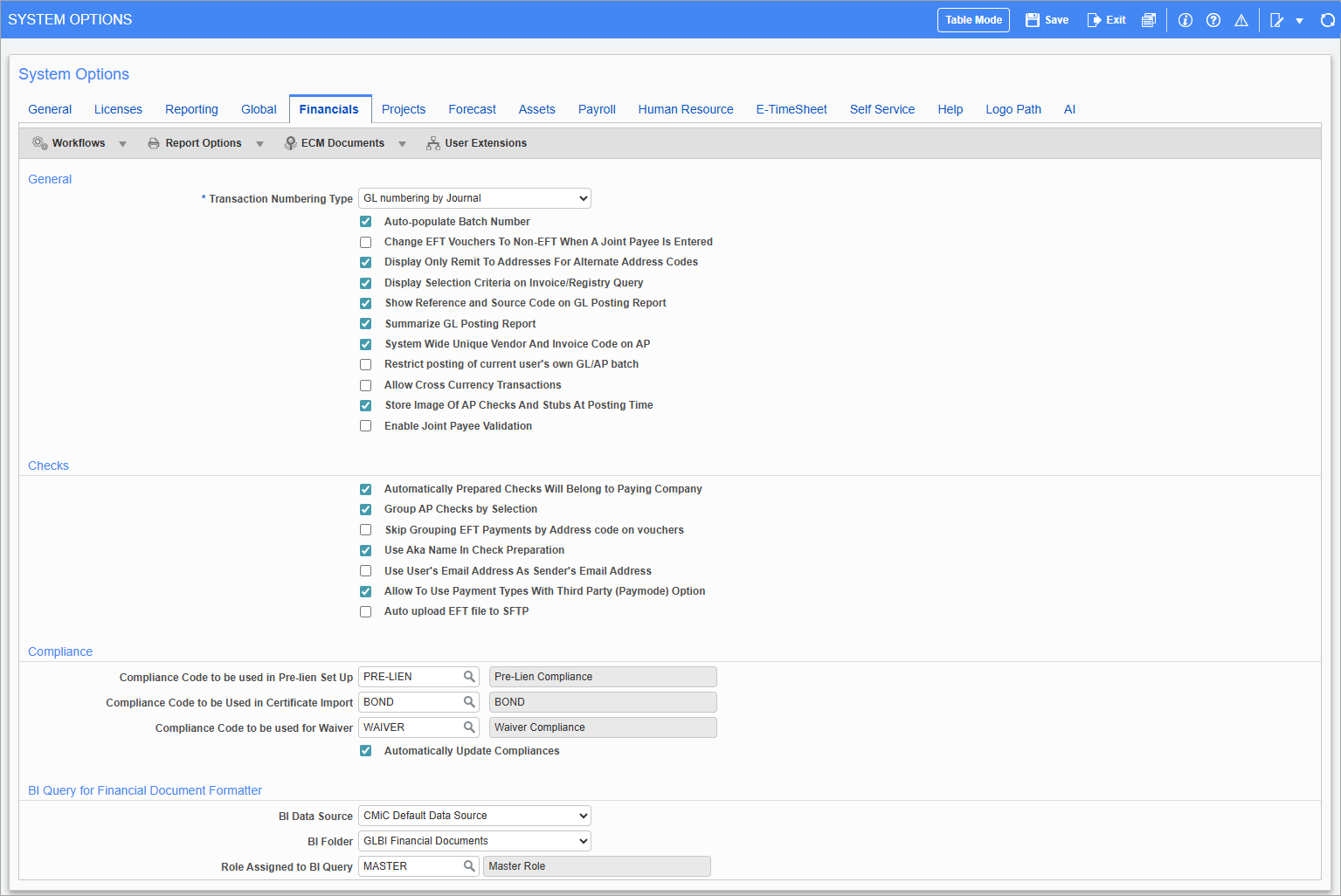Toggle Store Image Of AP Checks checkbox
This screenshot has height=896, width=1341.
366,405
